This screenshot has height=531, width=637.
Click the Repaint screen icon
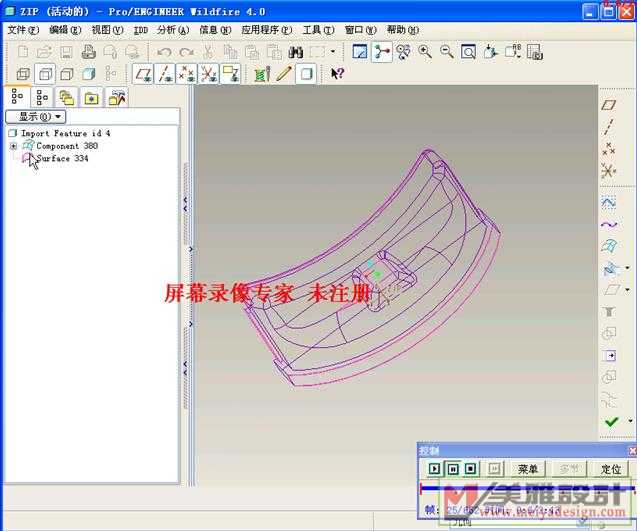coord(360,52)
